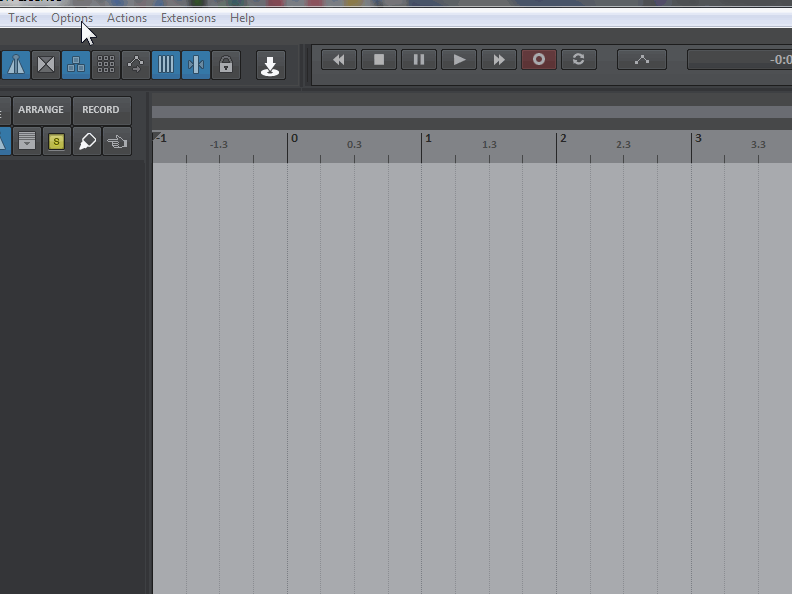This screenshot has width=792, height=594.
Task: Click the automation envelope transport button
Action: [642, 60]
